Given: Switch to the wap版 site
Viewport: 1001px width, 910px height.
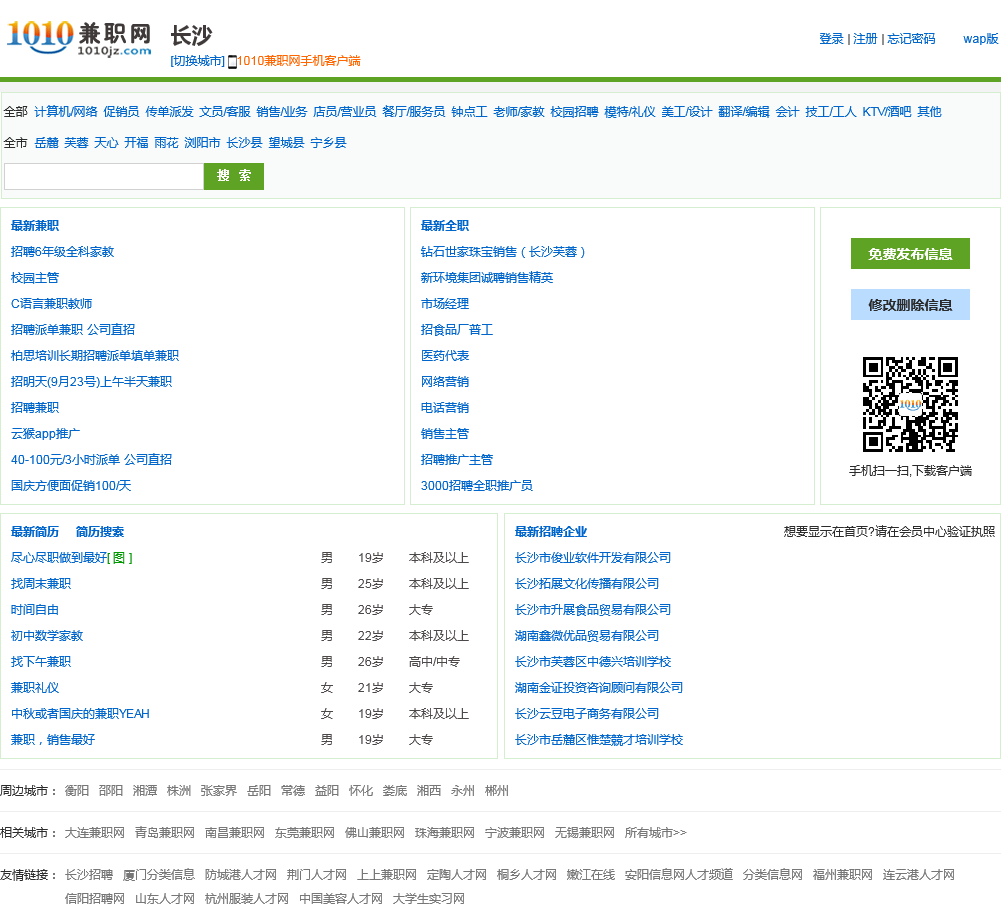Looking at the screenshot, I should 981,39.
